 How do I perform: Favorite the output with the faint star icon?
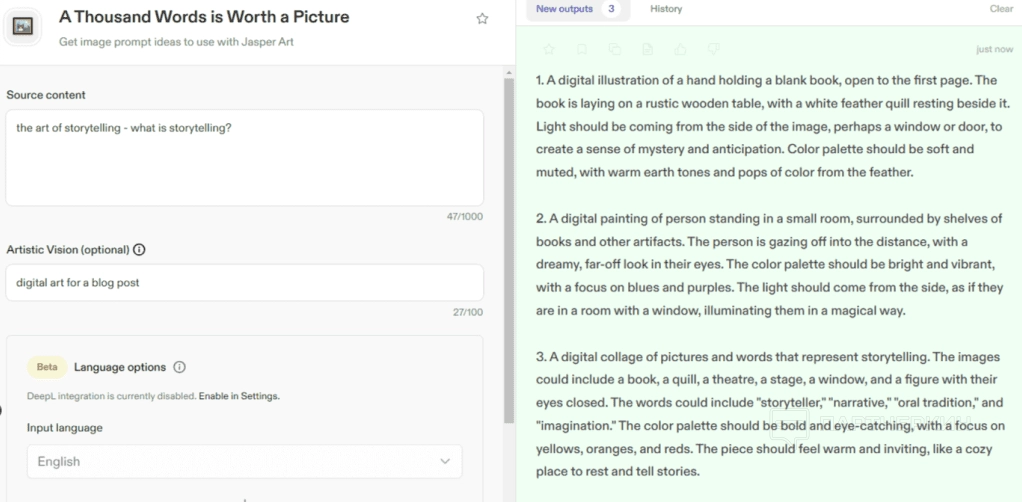pos(548,48)
